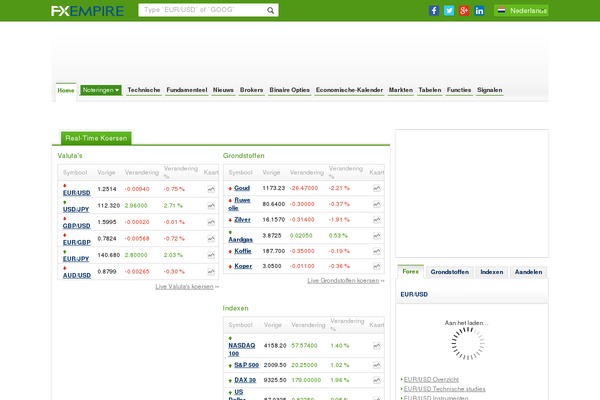Open the Technische menu item
Image resolution: width=600 pixels, height=400 pixels.
(x=144, y=90)
